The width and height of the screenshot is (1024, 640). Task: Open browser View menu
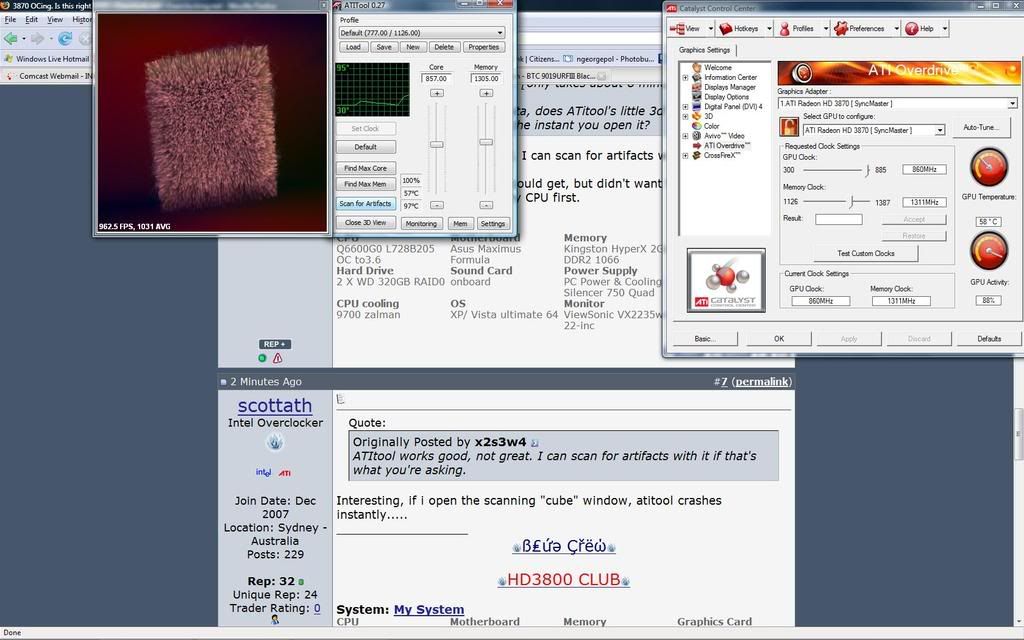click(56, 20)
